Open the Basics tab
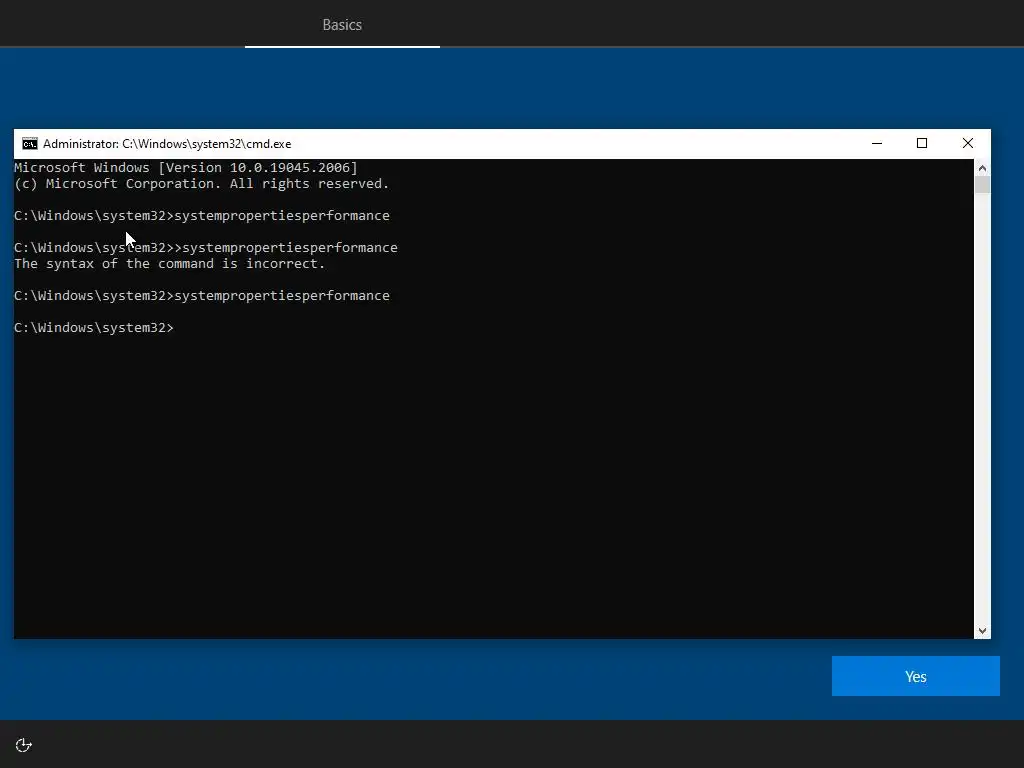Viewport: 1024px width, 768px height. point(342,25)
